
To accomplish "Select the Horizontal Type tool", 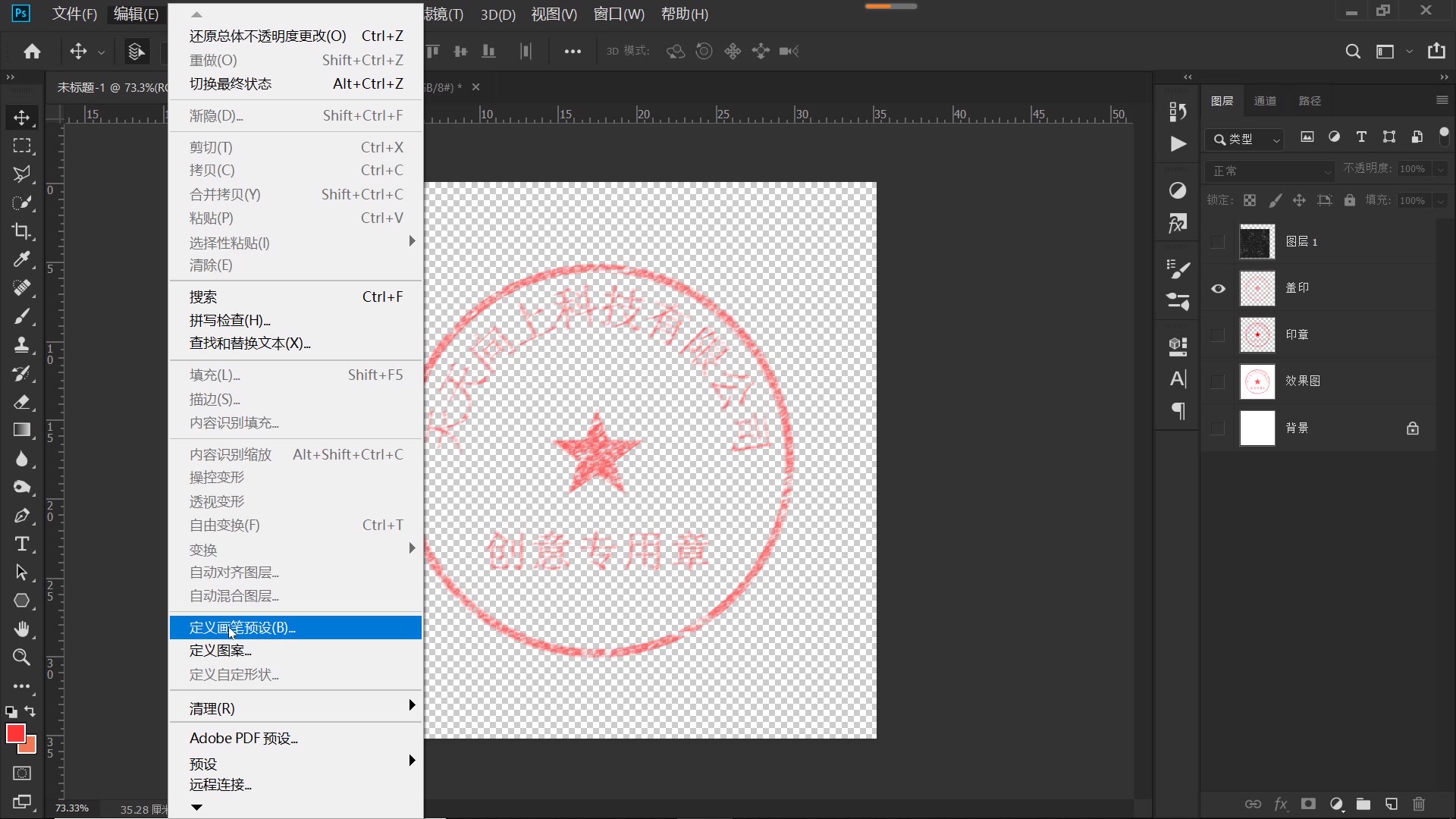I will [22, 544].
